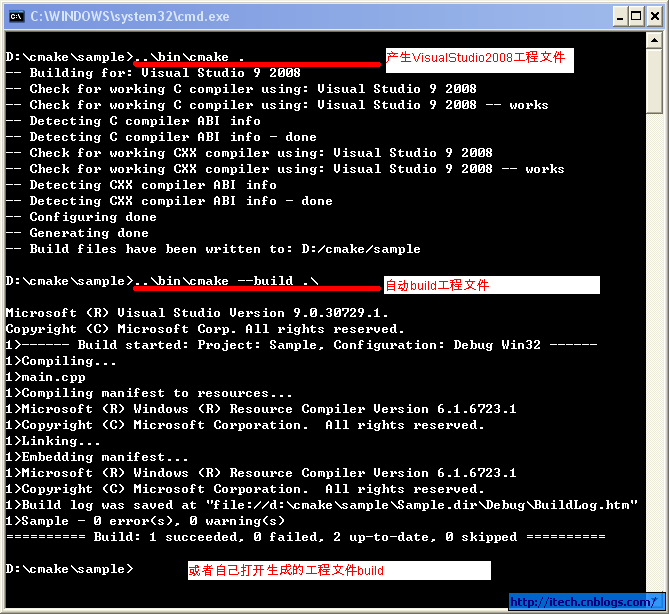Click the "1>Linking..." line
Image resolution: width=669 pixels, height=614 pixels.
pos(53,441)
